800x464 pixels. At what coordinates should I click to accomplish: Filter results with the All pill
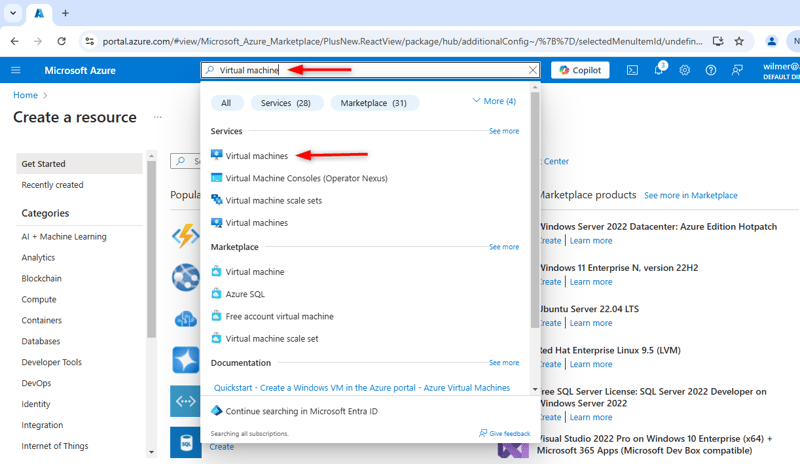tap(226, 103)
